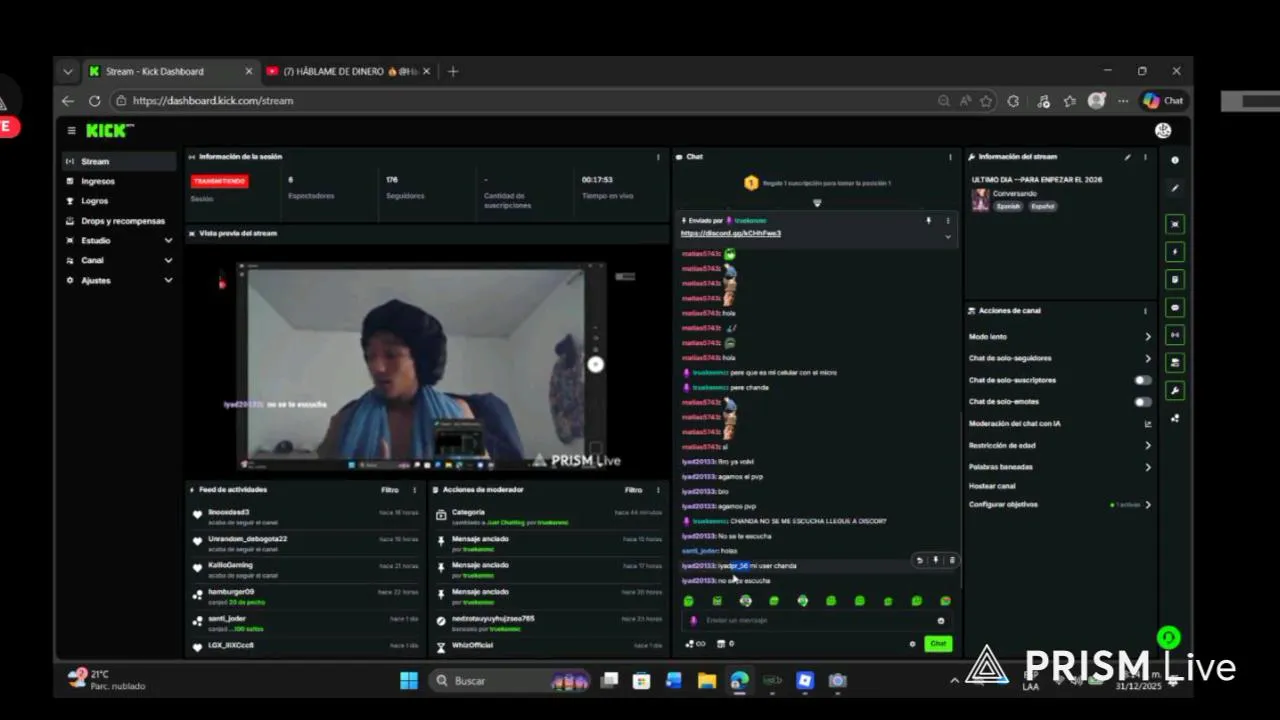Open Chat de solo-seguidores chevron
The width and height of the screenshot is (1280, 720).
[x=1148, y=358]
